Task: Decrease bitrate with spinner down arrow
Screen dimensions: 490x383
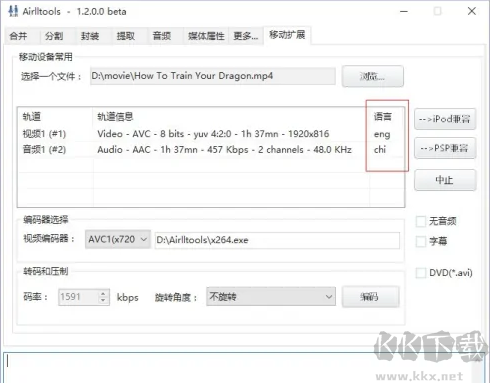Action: pyautogui.click(x=103, y=301)
